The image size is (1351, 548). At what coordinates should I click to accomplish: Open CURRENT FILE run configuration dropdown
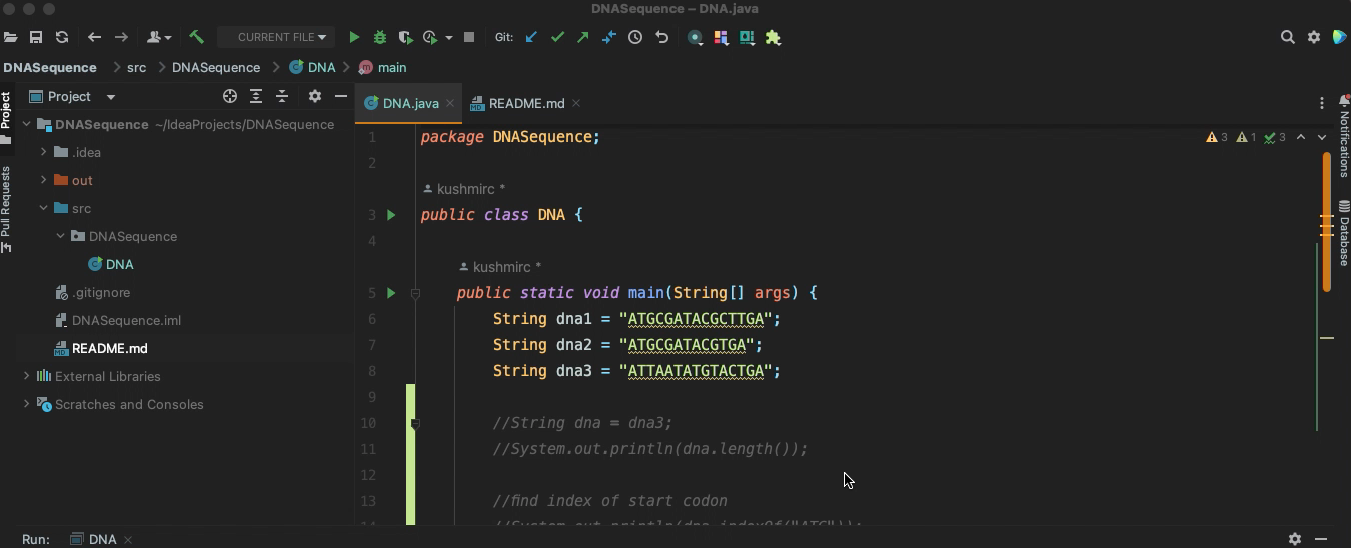[275, 37]
